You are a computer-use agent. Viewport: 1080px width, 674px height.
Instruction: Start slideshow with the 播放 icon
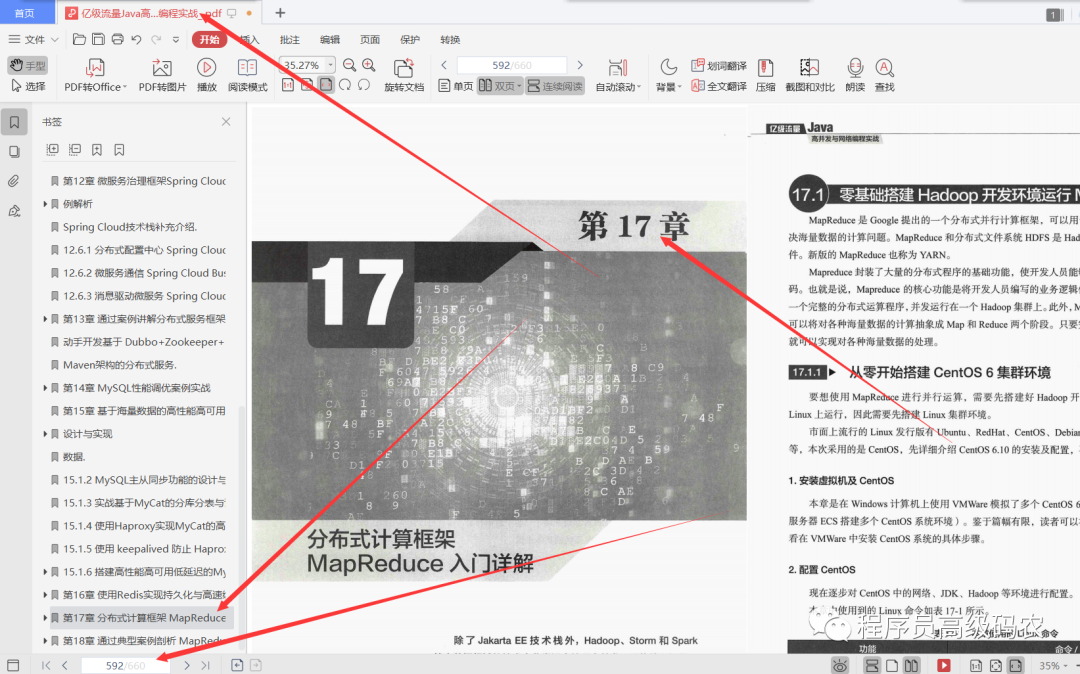point(206,67)
